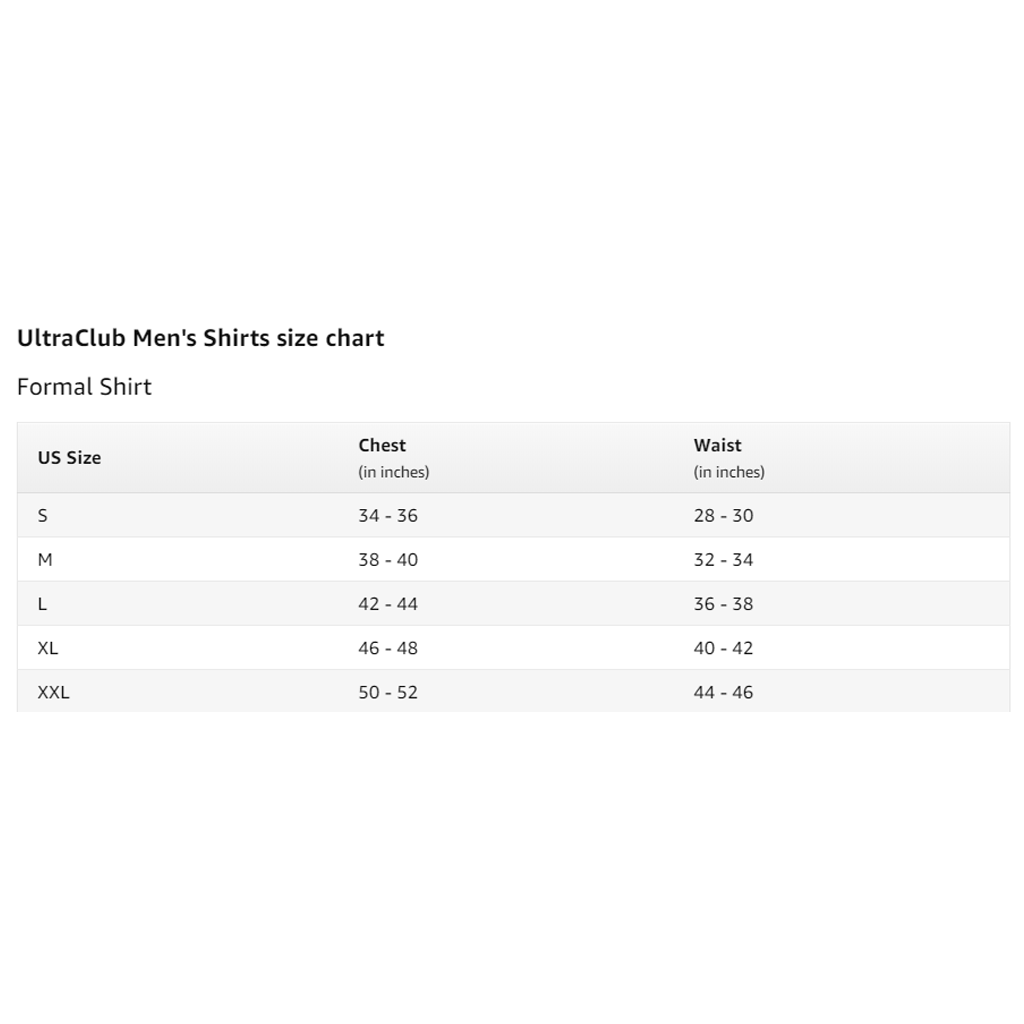Click the XL size cell

click(x=48, y=648)
